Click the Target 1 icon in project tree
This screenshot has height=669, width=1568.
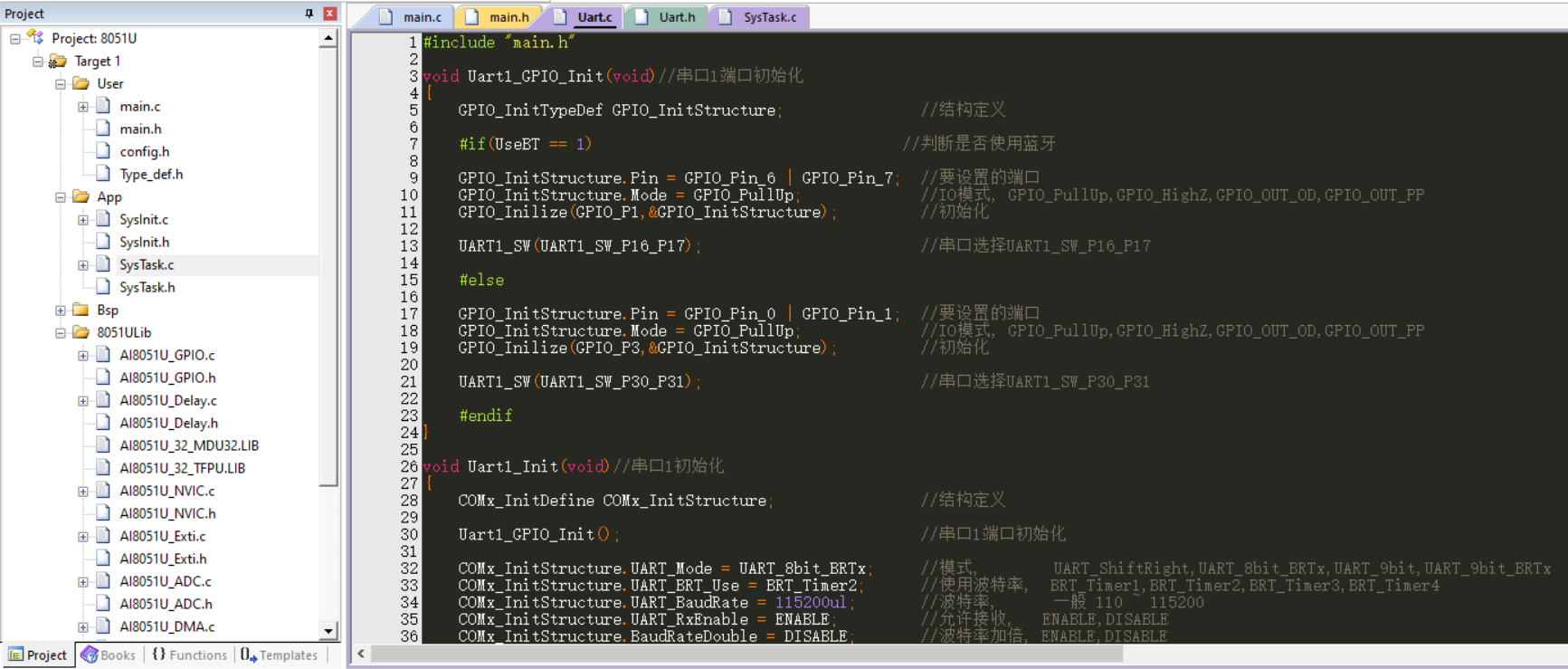[x=58, y=61]
